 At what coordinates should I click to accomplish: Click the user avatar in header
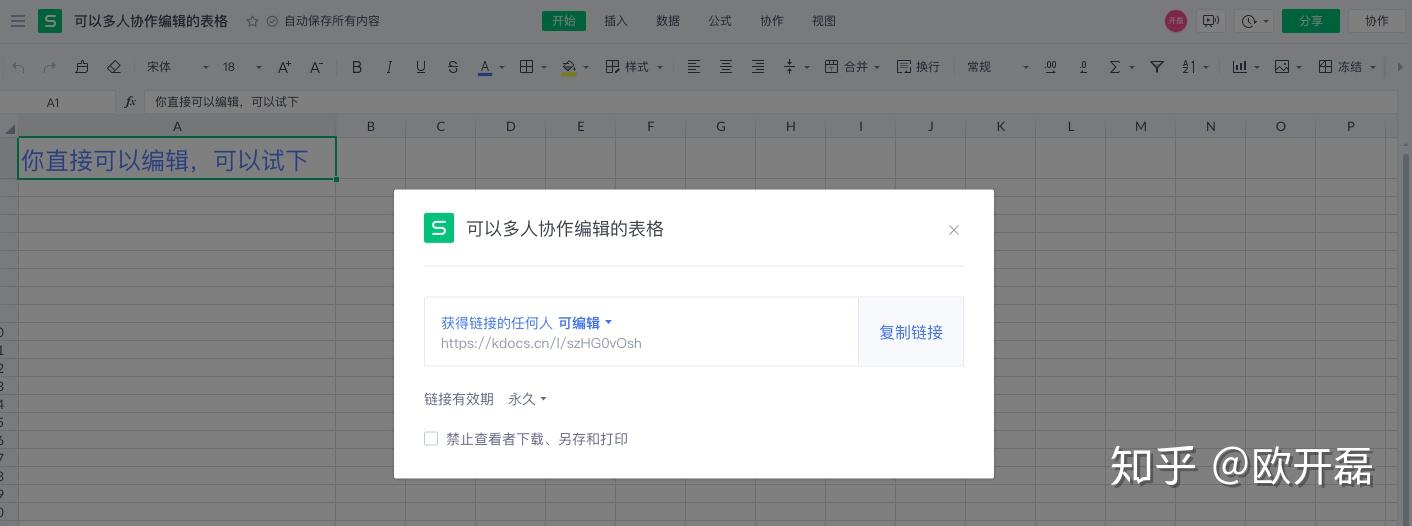(x=1176, y=21)
